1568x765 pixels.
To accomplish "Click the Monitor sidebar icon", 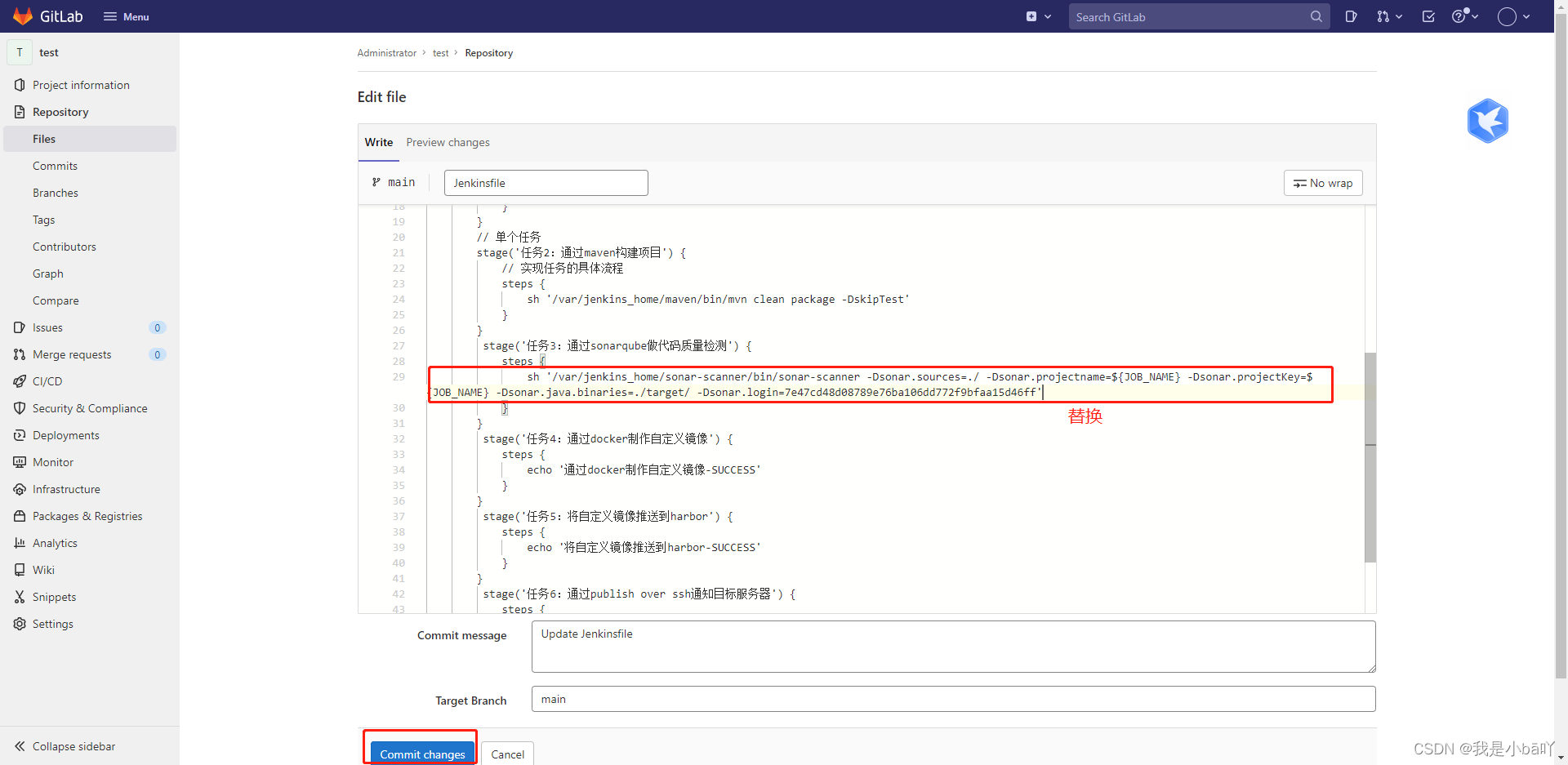I will [20, 462].
